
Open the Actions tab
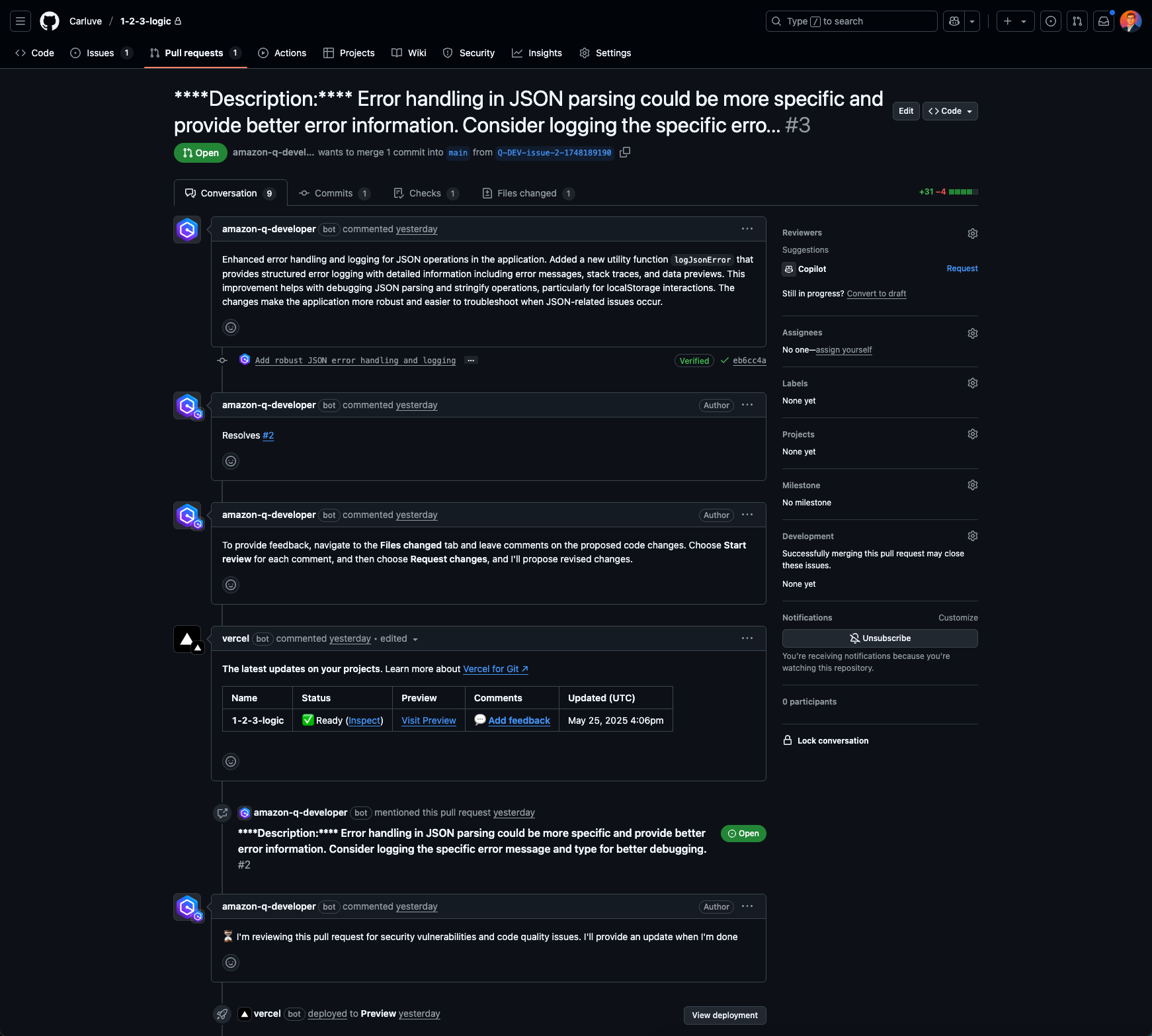pyautogui.click(x=282, y=53)
